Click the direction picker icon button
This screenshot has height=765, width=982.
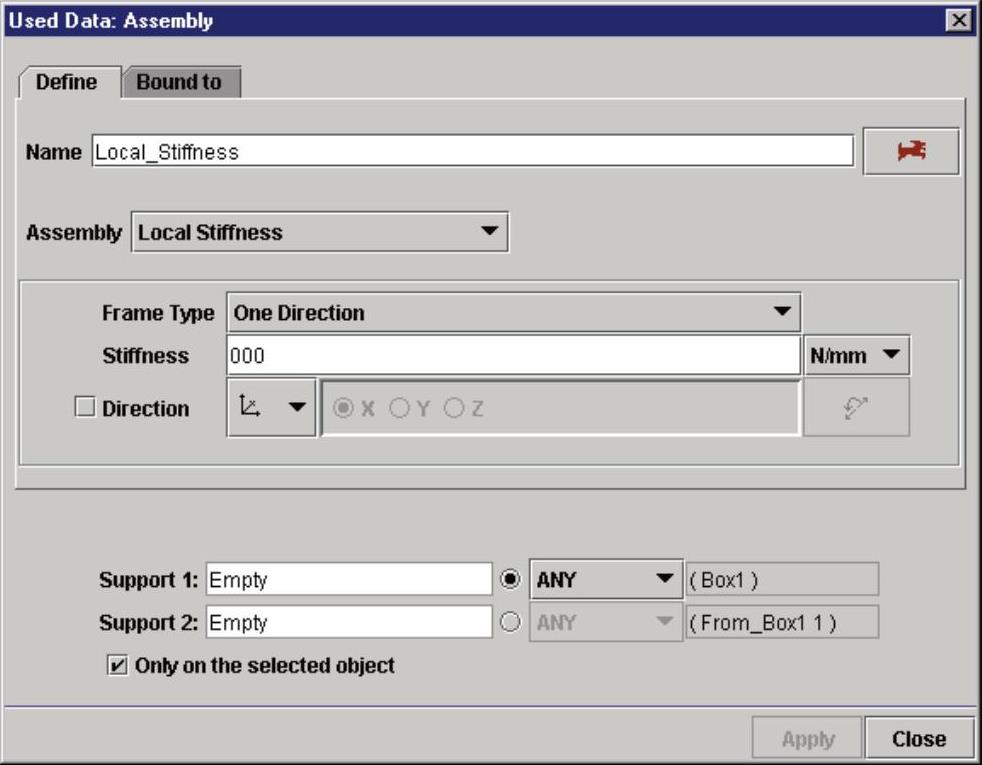click(856, 408)
